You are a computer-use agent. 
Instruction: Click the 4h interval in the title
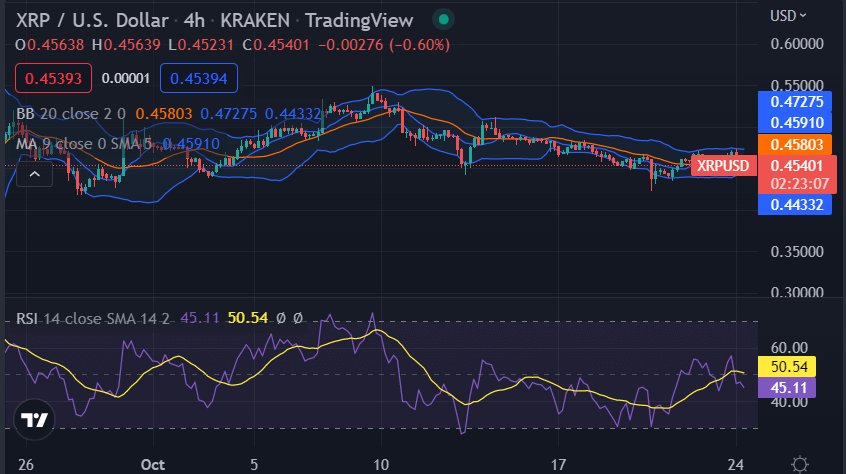[194, 20]
